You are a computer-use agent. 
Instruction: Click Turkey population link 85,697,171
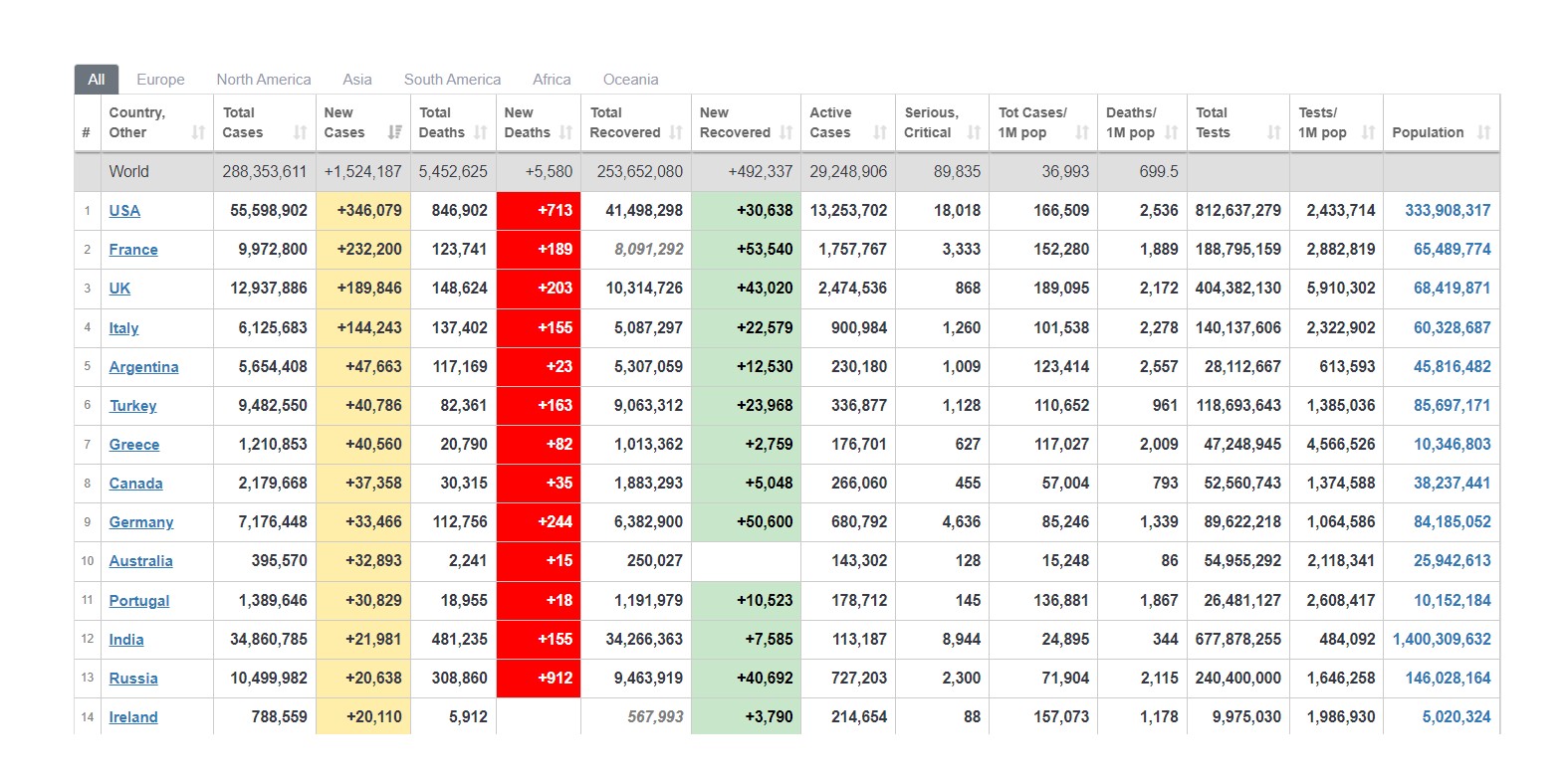pos(1453,406)
